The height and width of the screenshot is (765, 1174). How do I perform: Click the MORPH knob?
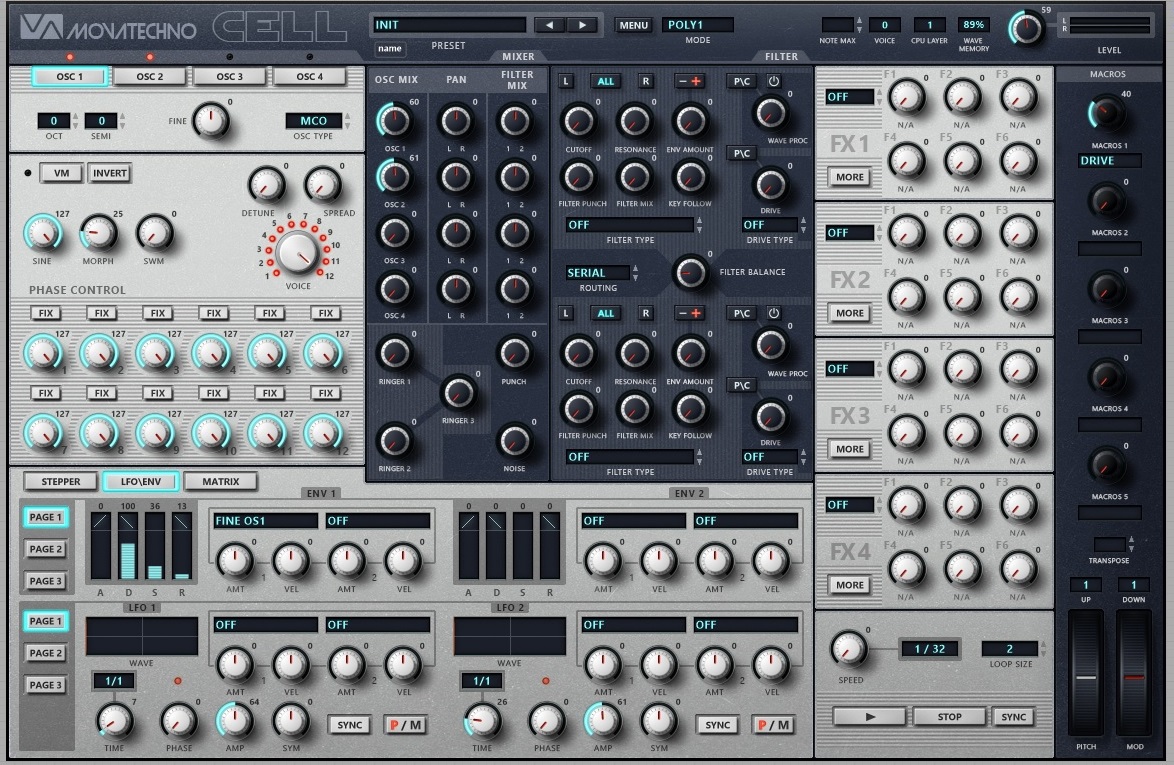click(x=98, y=233)
